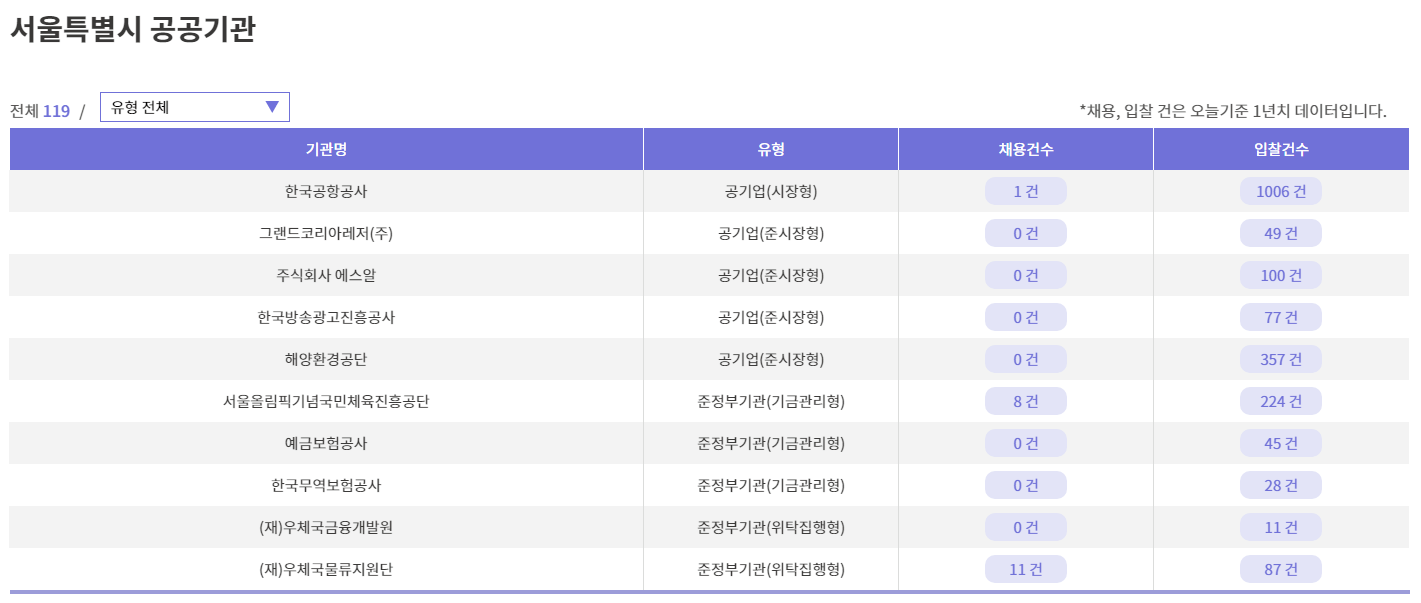Show (재)우체국물류지원단 11 건 recruitment badge
The width and height of the screenshot is (1421, 603).
(x=1026, y=569)
